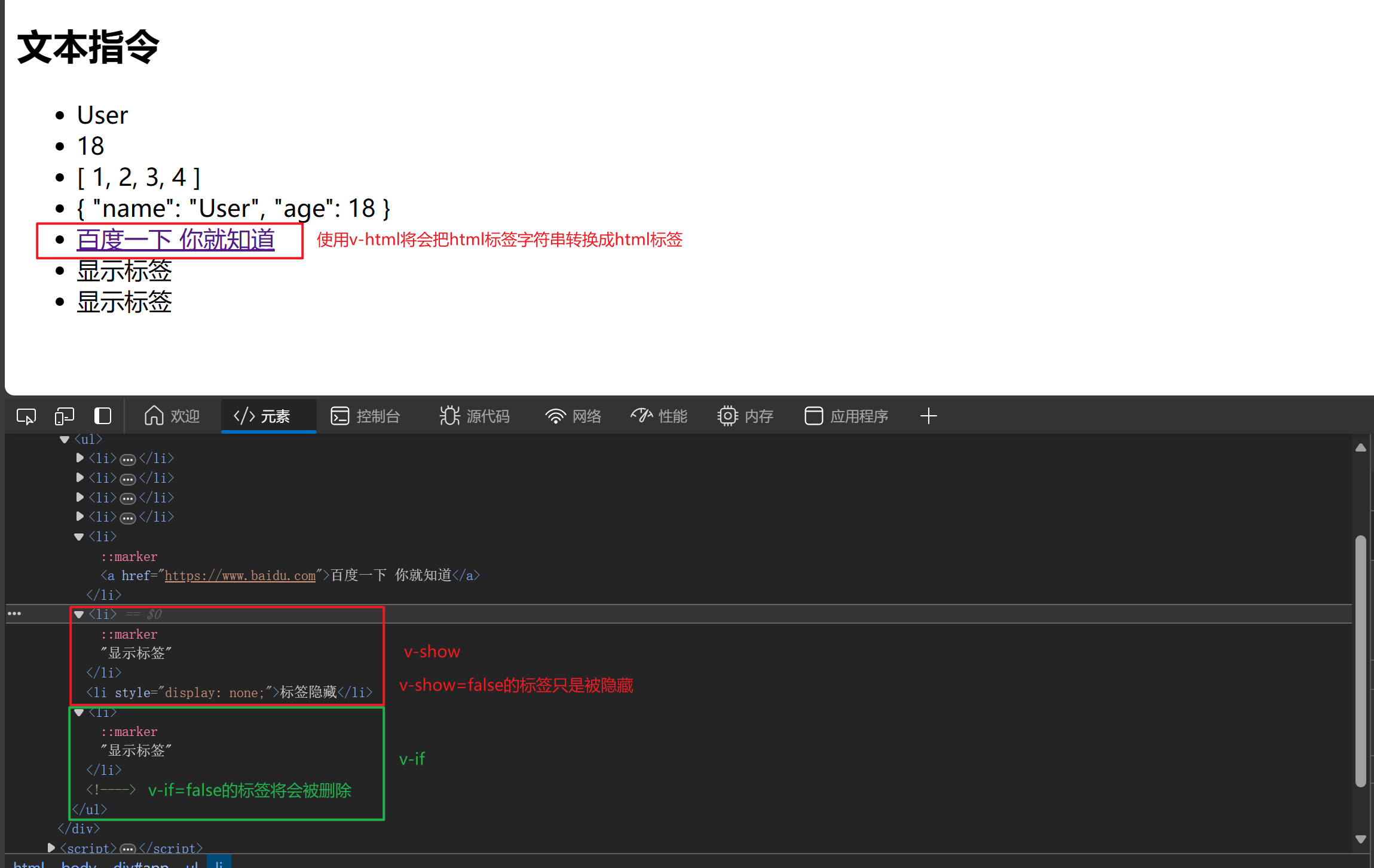The width and height of the screenshot is (1374, 868).
Task: Click the DevTools vertical scrollbar thumb
Action: [x=1361, y=661]
